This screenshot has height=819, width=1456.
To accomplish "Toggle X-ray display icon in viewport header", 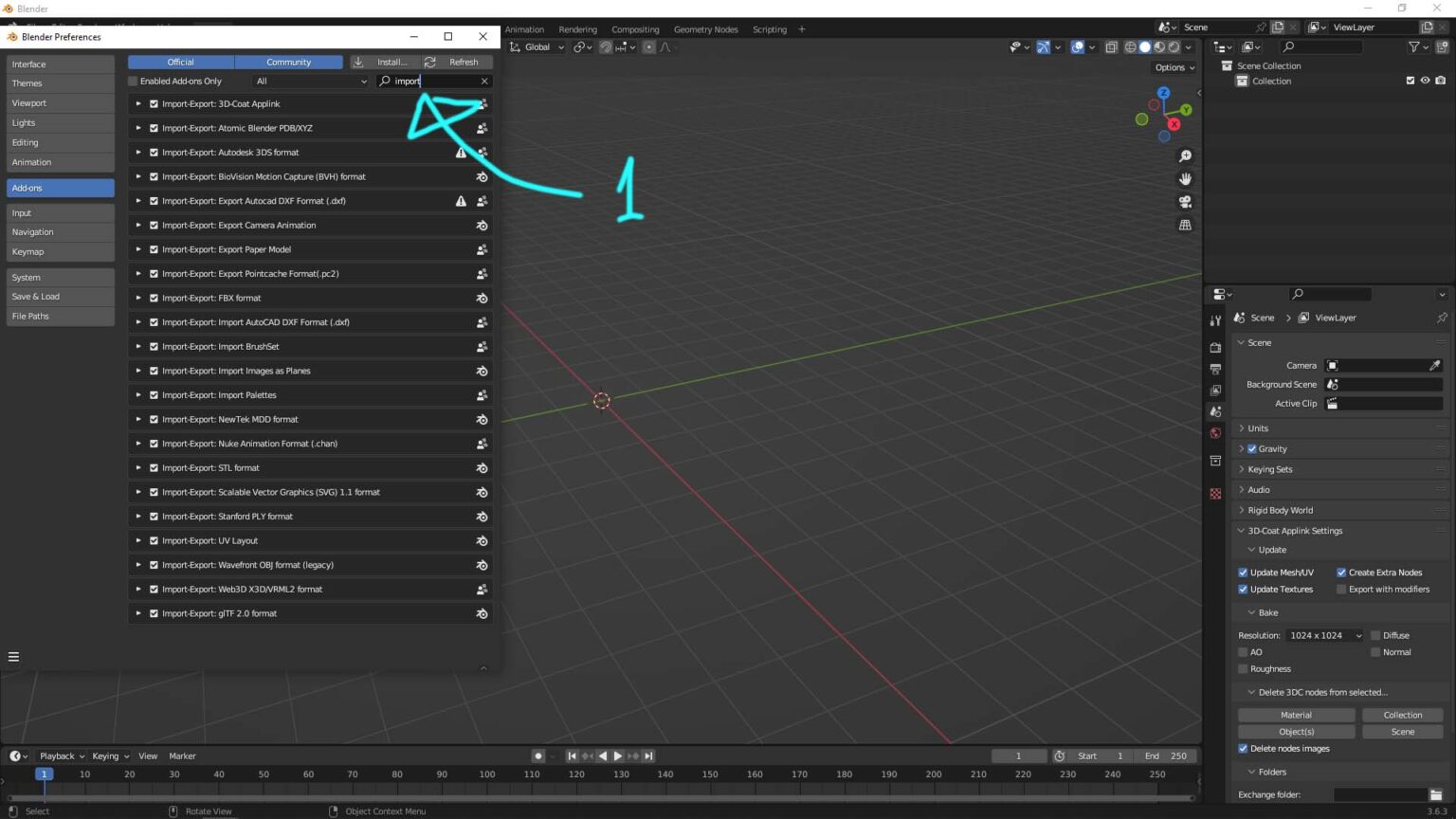I will pos(1111,46).
